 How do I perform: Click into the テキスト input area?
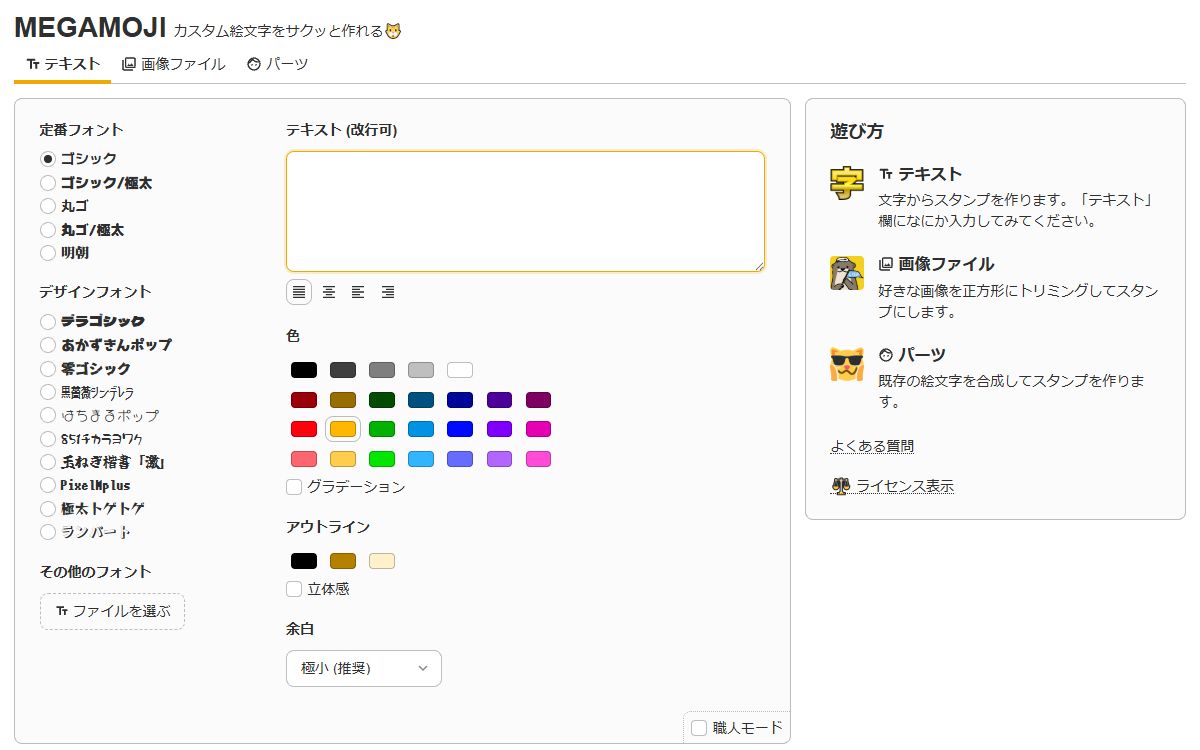(525, 211)
